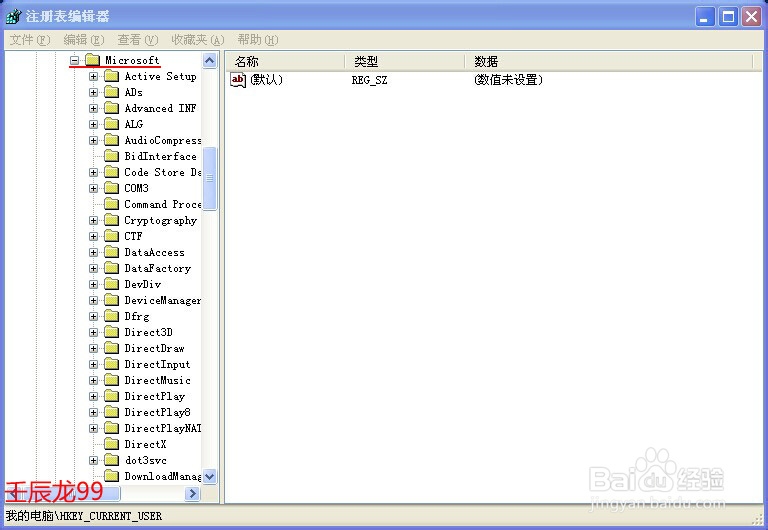Viewport: 768px width, 530px height.
Task: Click the ALG folder icon
Action: coord(112,124)
